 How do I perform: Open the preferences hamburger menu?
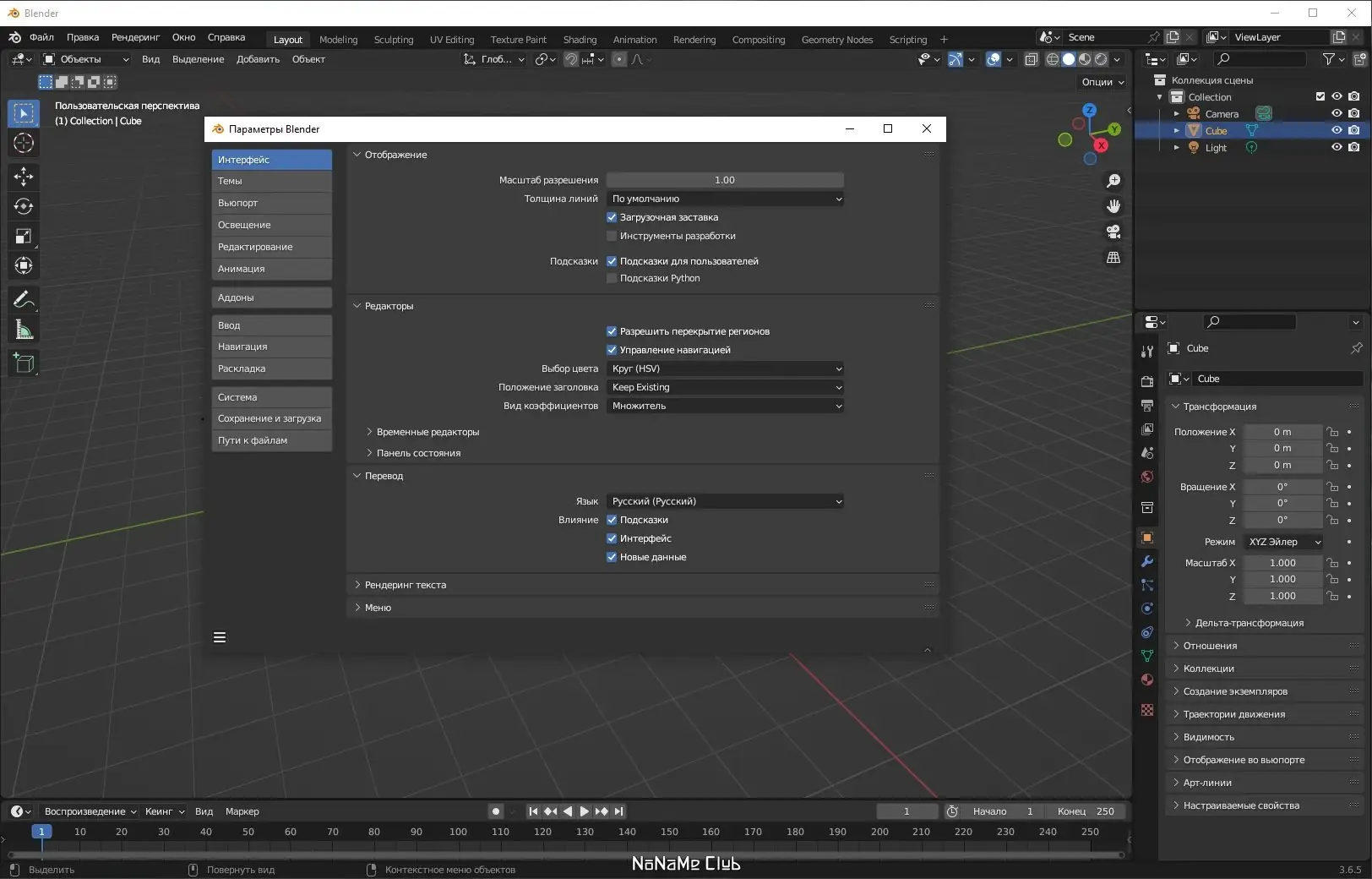pos(220,637)
